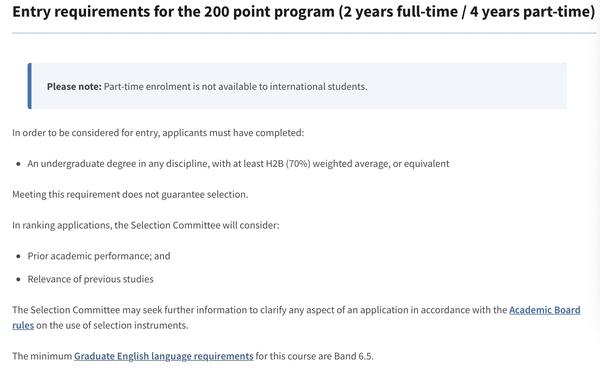Click the 'Please note' part-time enrolment notice
Screen dimensions: 600x371
[297, 86]
